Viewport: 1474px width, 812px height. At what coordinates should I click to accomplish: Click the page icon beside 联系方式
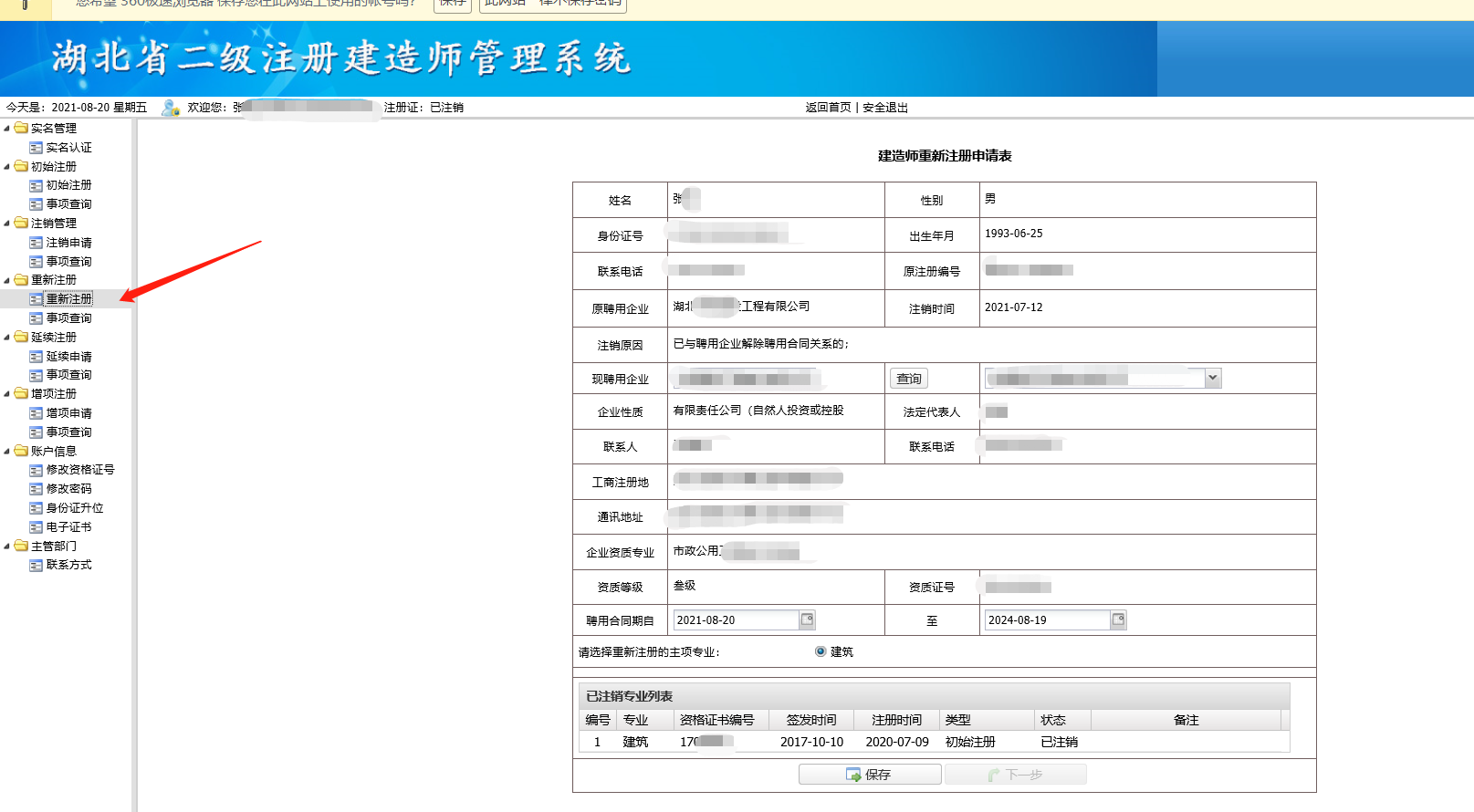[36, 565]
